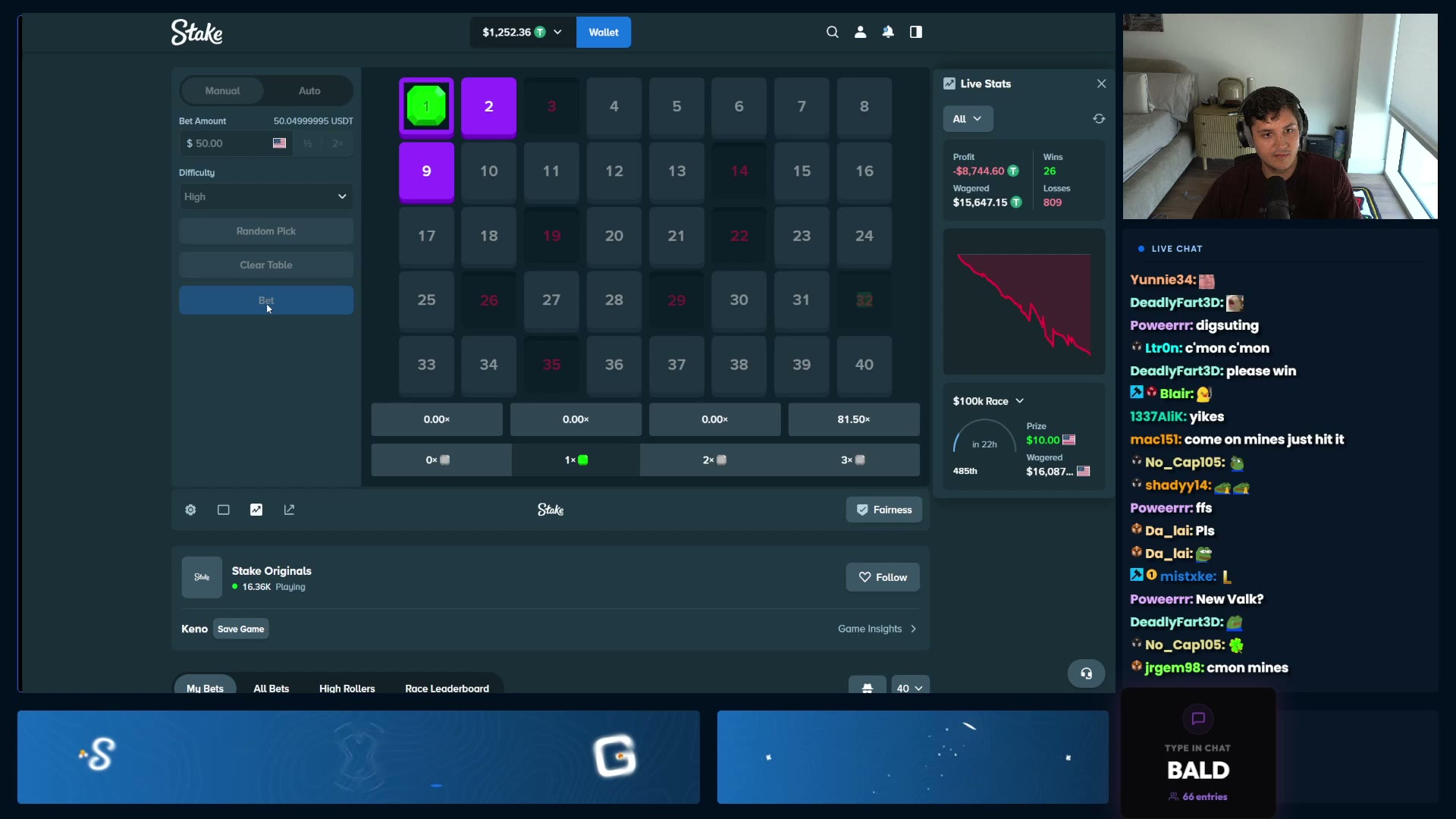The height and width of the screenshot is (819, 1456).
Task: Reset live stats with refresh icon
Action: click(1099, 119)
